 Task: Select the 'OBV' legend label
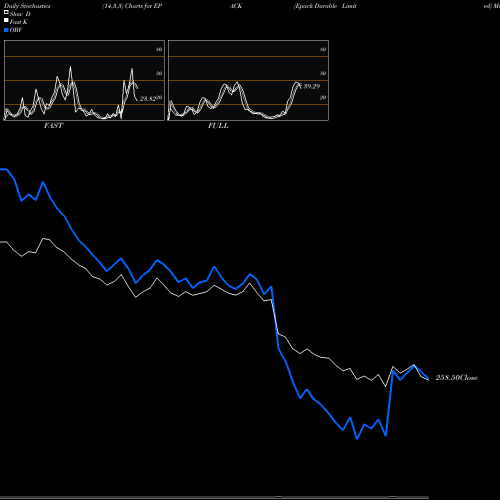point(16,30)
